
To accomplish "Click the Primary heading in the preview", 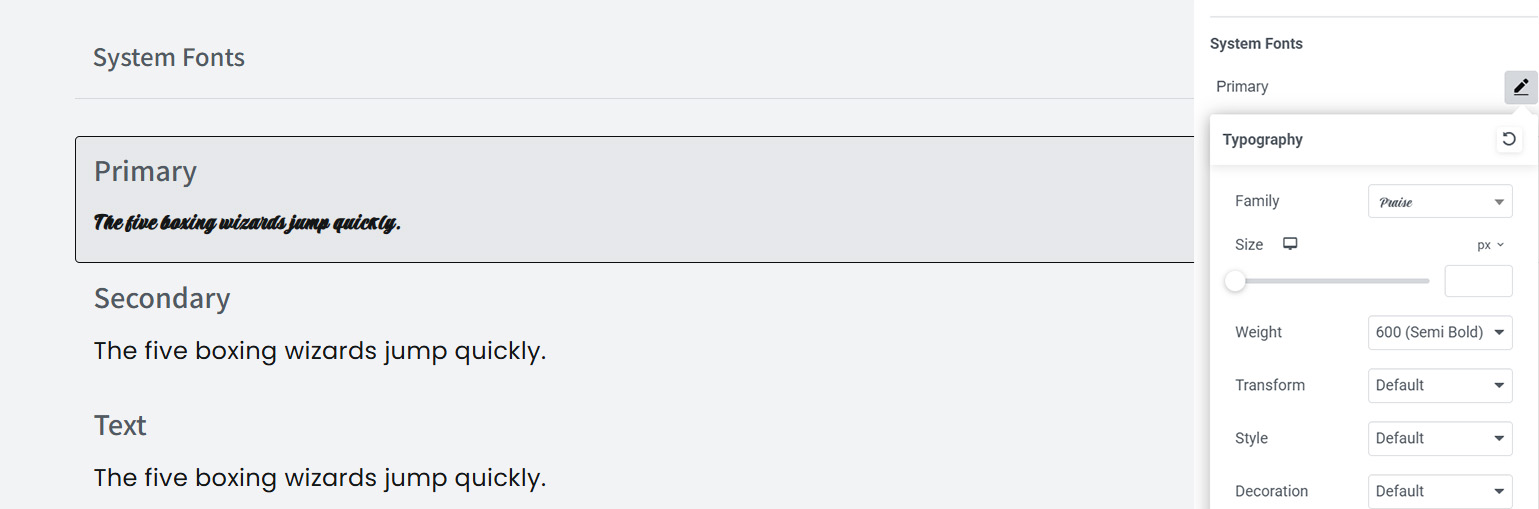I will 145,171.
